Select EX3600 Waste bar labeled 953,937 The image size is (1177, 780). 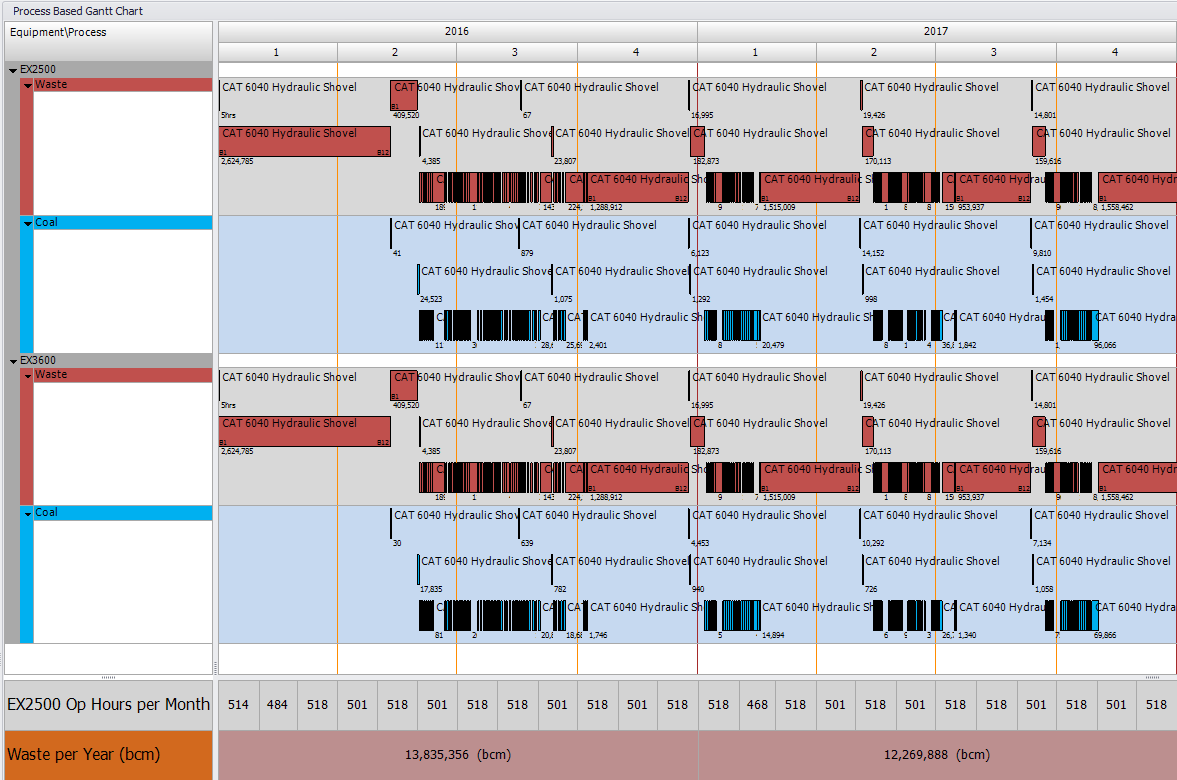coord(992,477)
